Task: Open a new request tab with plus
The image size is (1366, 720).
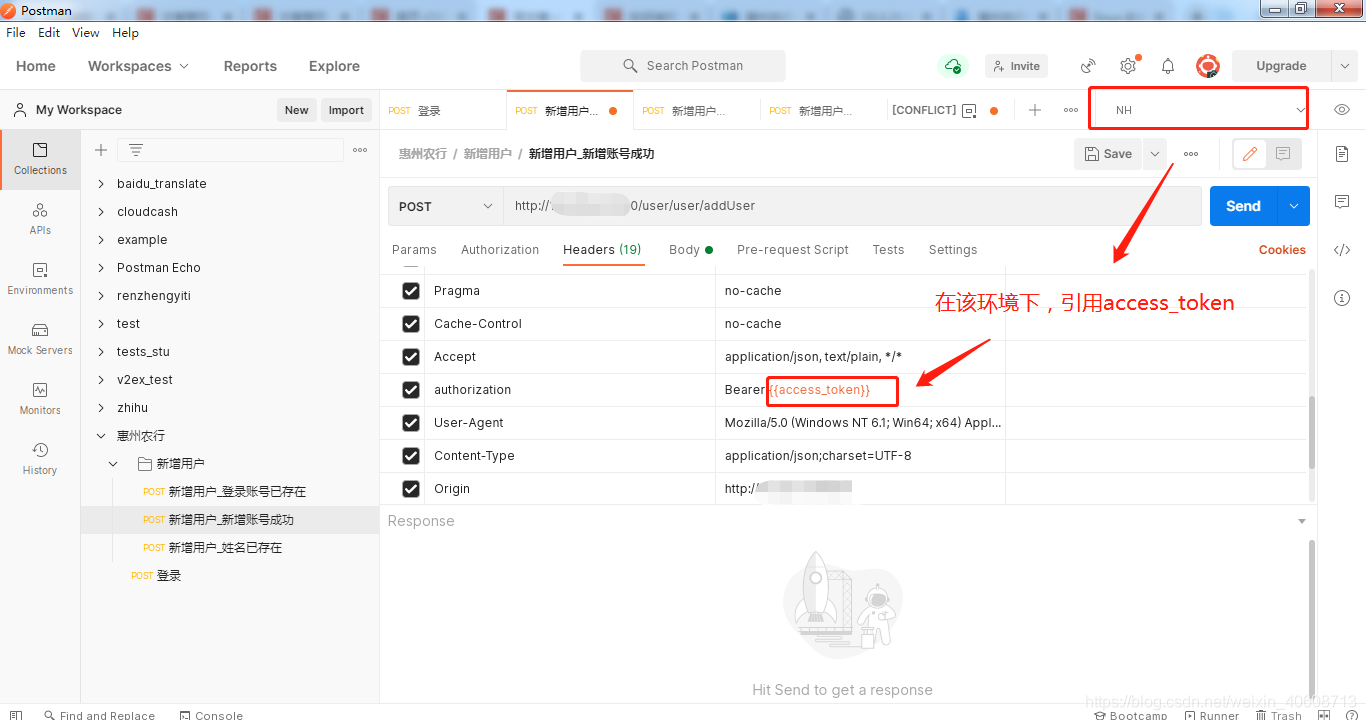Action: point(1035,110)
